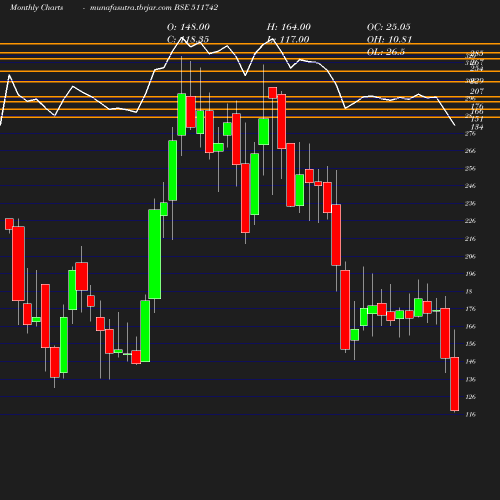The width and height of the screenshot is (500, 500).
Task: Click the 156 price axis label
Action: point(470,344)
